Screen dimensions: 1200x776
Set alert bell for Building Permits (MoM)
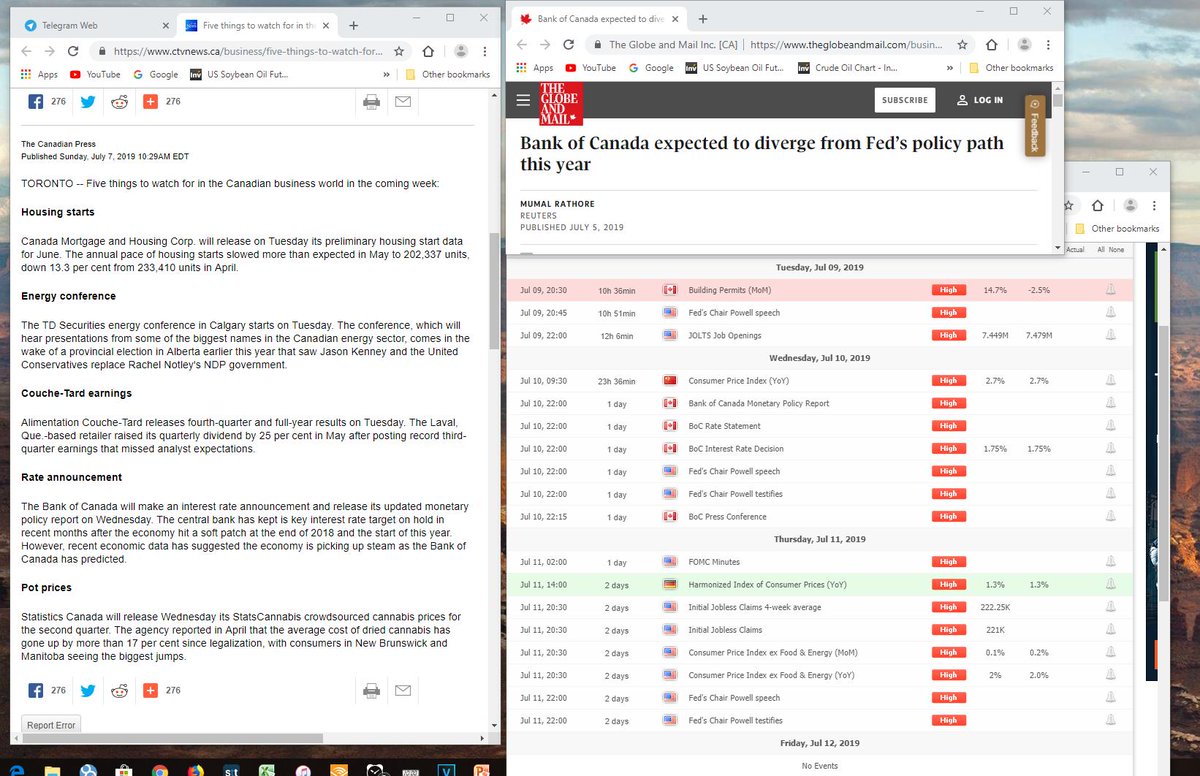coord(1110,290)
